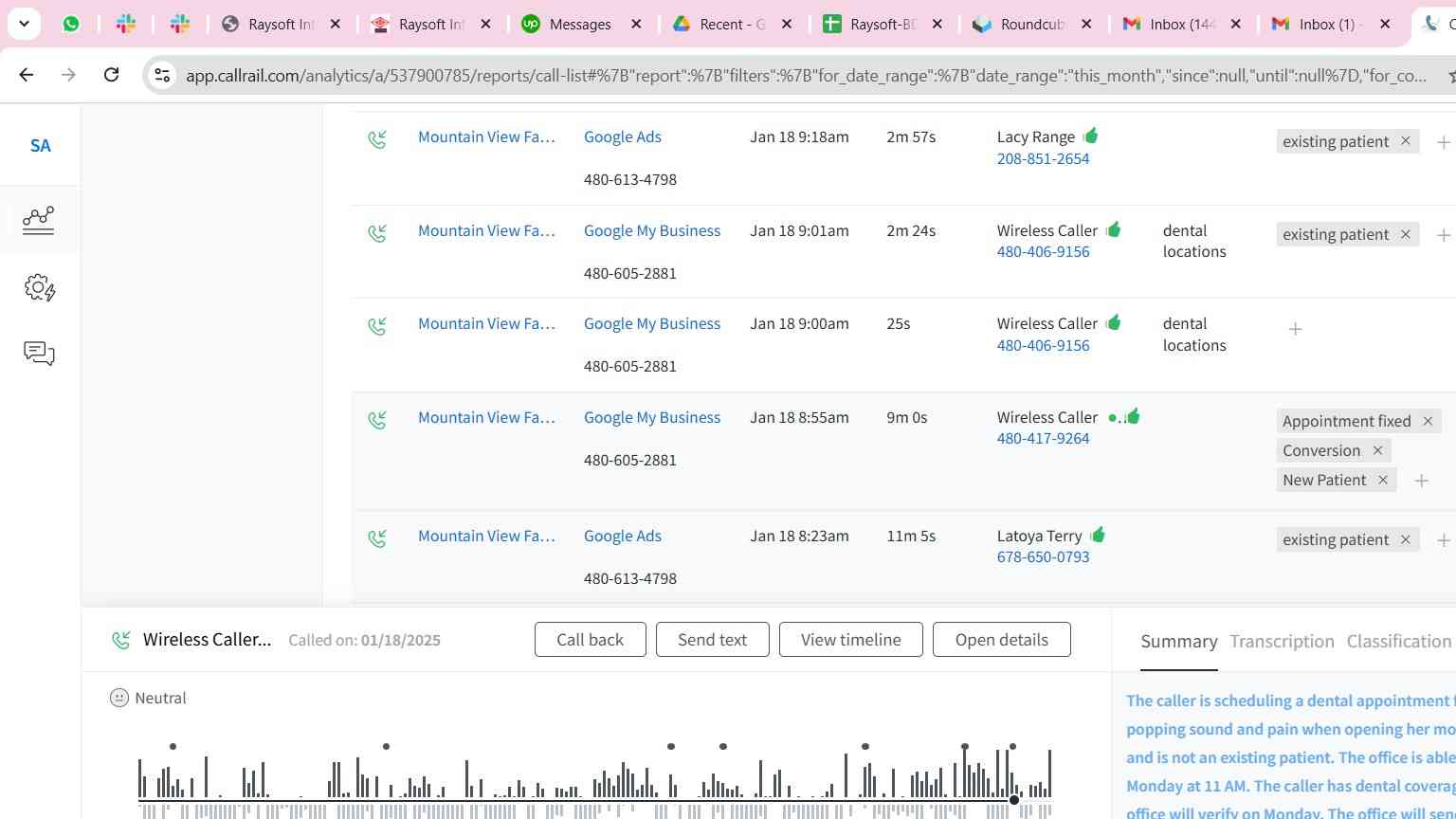1456x819 pixels.
Task: Open the Analytics sidebar icon
Action: (39, 220)
